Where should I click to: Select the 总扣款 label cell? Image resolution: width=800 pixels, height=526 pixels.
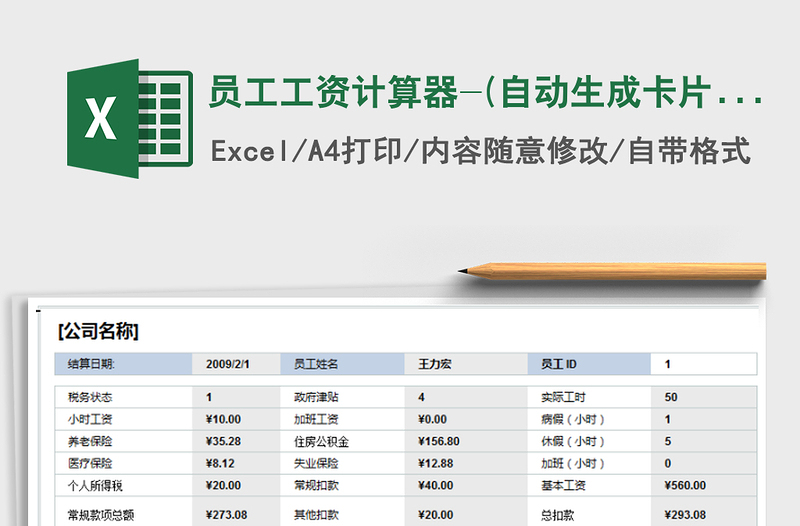tap(589, 512)
